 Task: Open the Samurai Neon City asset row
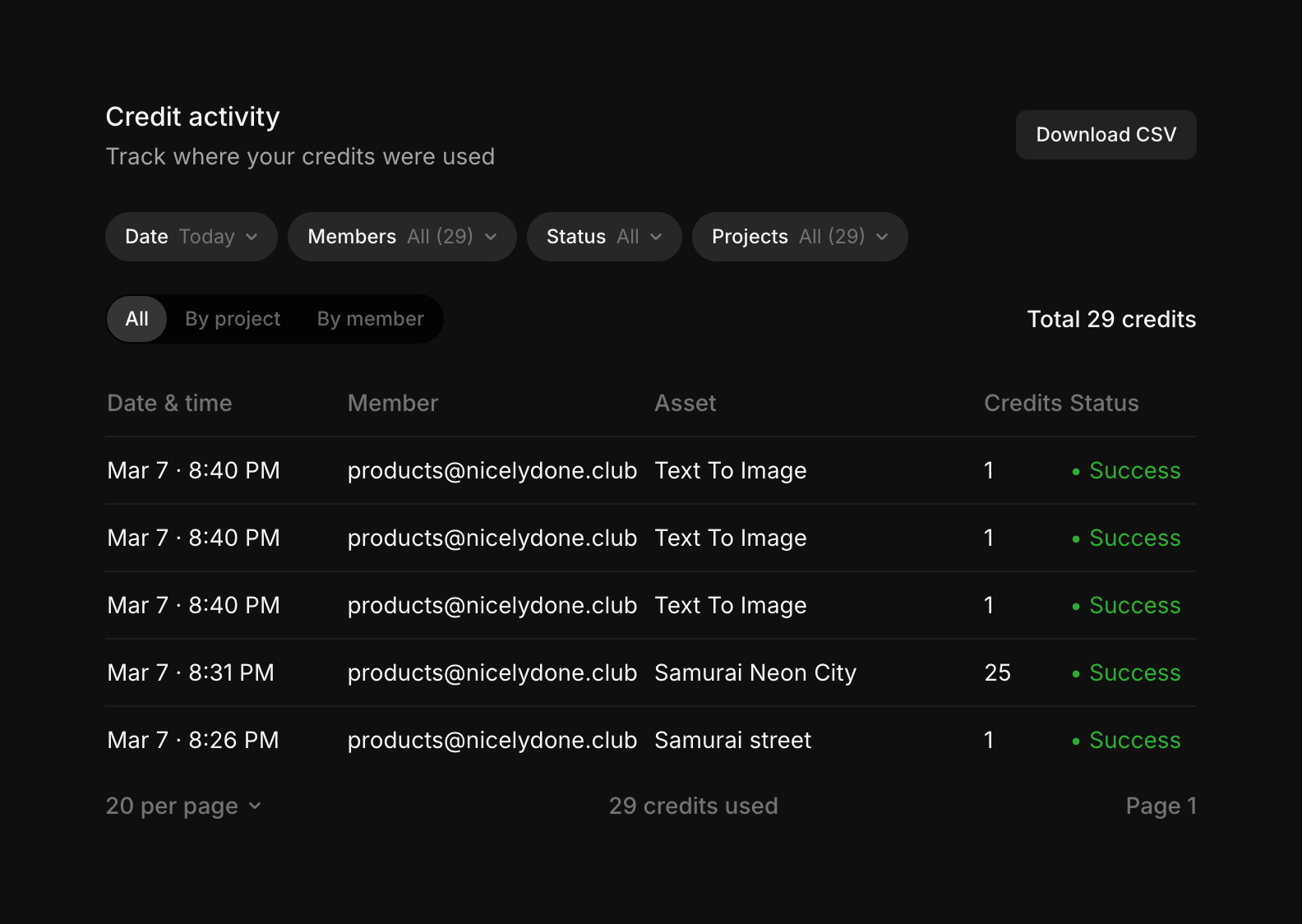pos(755,672)
